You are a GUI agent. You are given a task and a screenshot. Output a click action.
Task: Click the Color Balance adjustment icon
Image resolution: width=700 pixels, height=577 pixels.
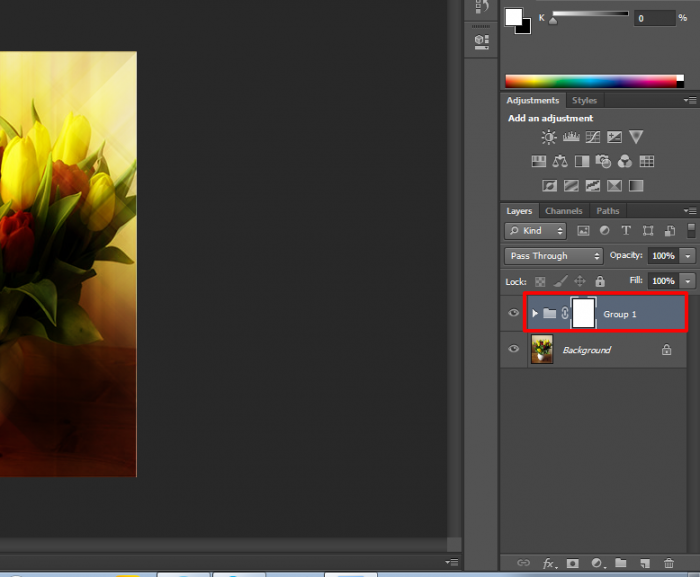(560, 161)
